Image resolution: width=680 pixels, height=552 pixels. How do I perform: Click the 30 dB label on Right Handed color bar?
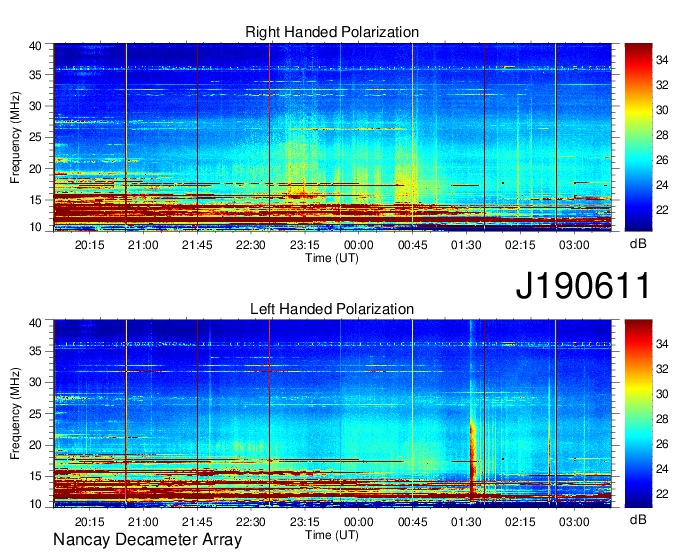point(662,110)
